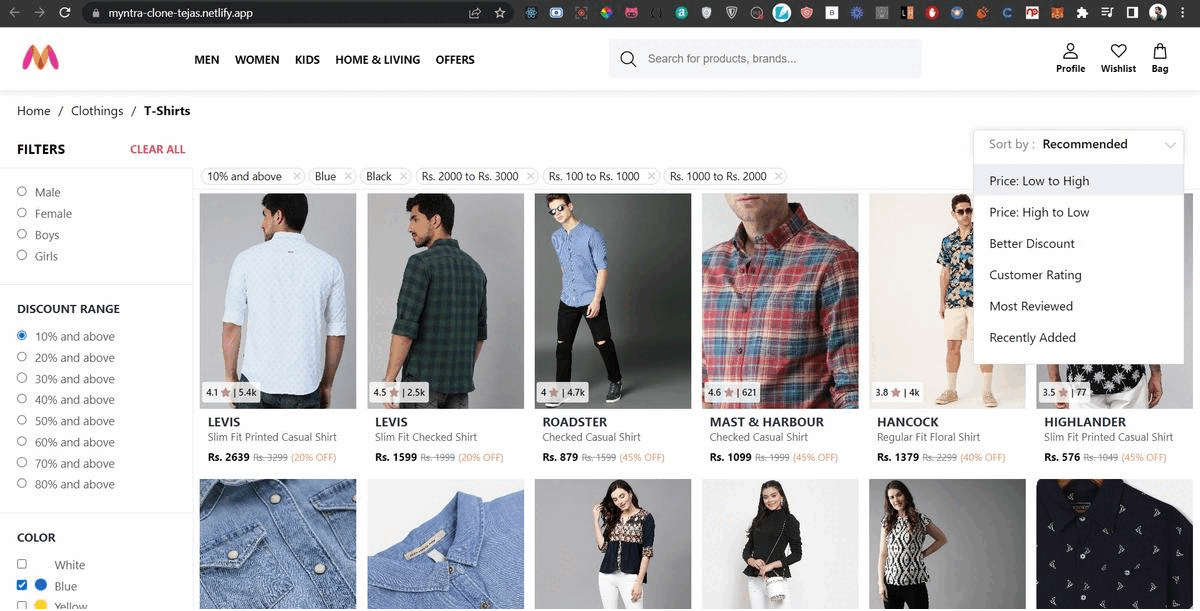Sort by Price: Low to High
The height and width of the screenshot is (611, 1200).
1078,181
